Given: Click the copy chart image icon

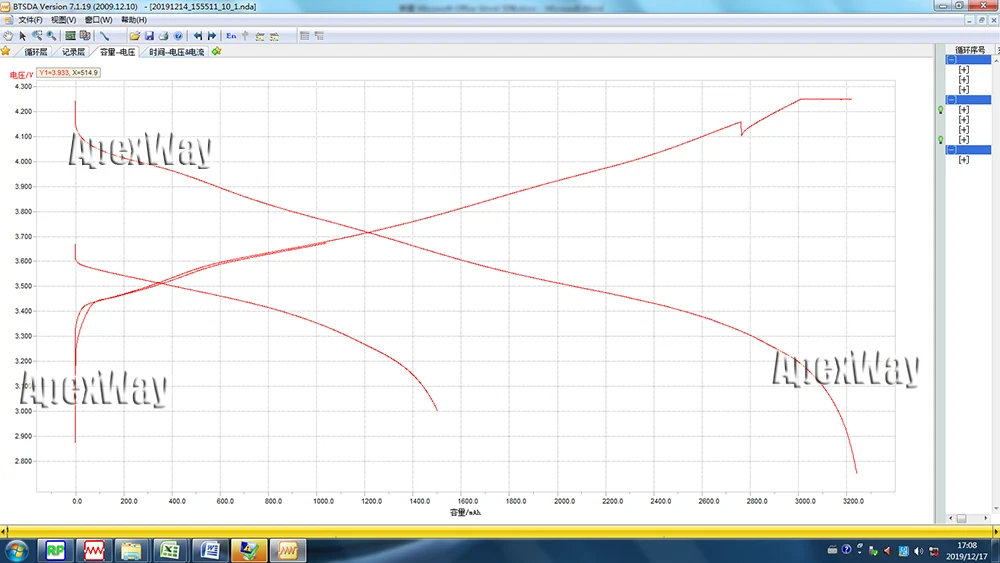Looking at the screenshot, I should tap(85, 36).
